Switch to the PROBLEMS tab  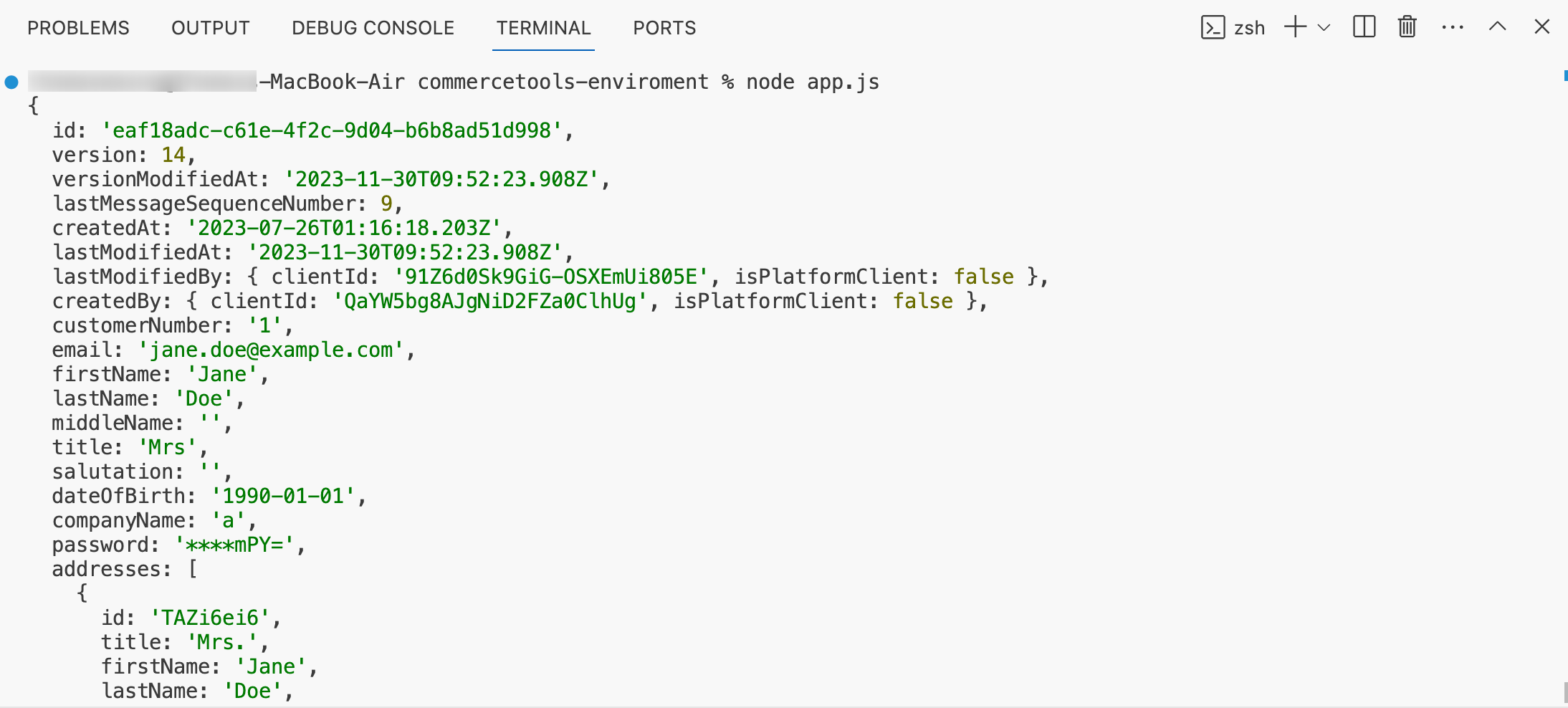tap(78, 28)
